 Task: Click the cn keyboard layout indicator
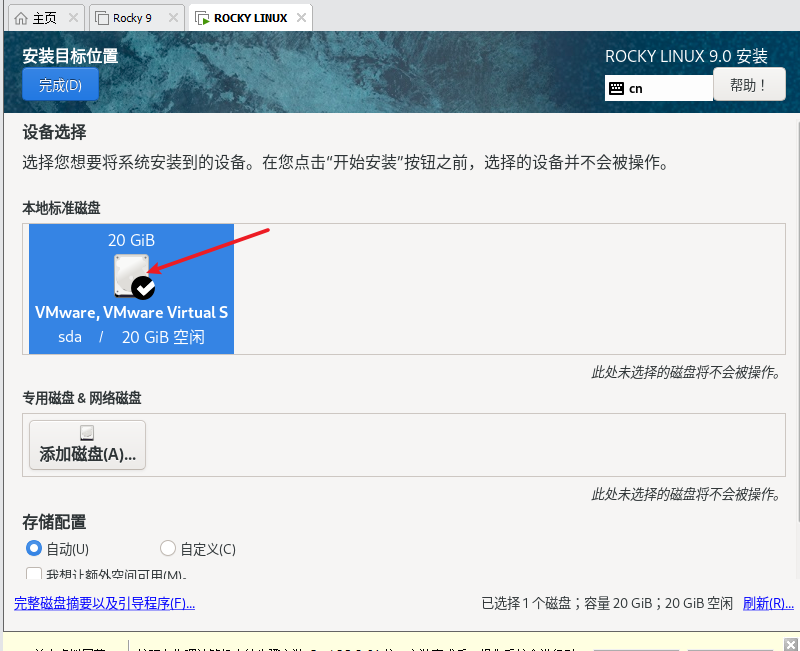(658, 88)
